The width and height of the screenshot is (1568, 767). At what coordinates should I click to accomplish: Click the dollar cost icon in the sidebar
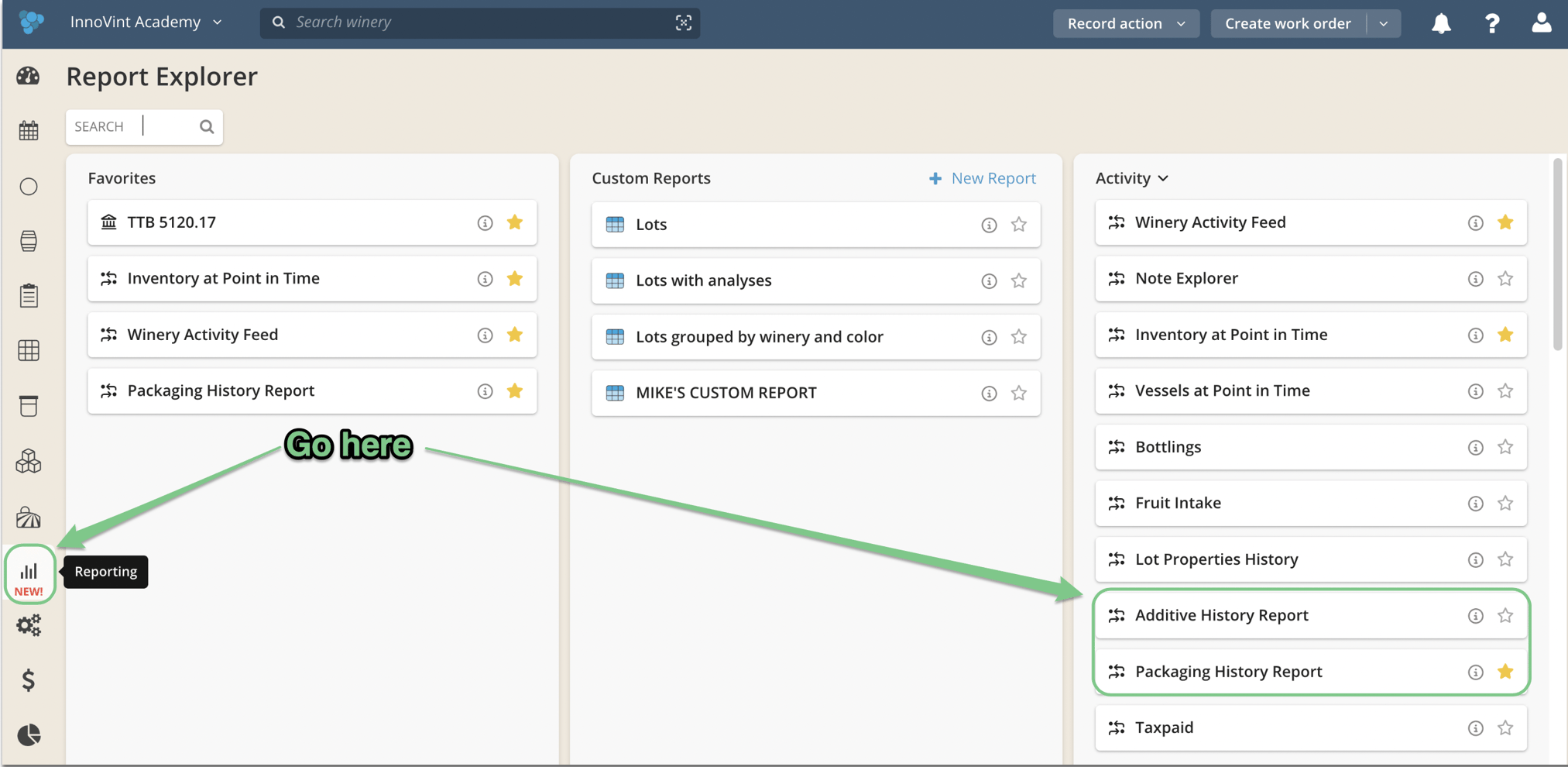click(29, 680)
